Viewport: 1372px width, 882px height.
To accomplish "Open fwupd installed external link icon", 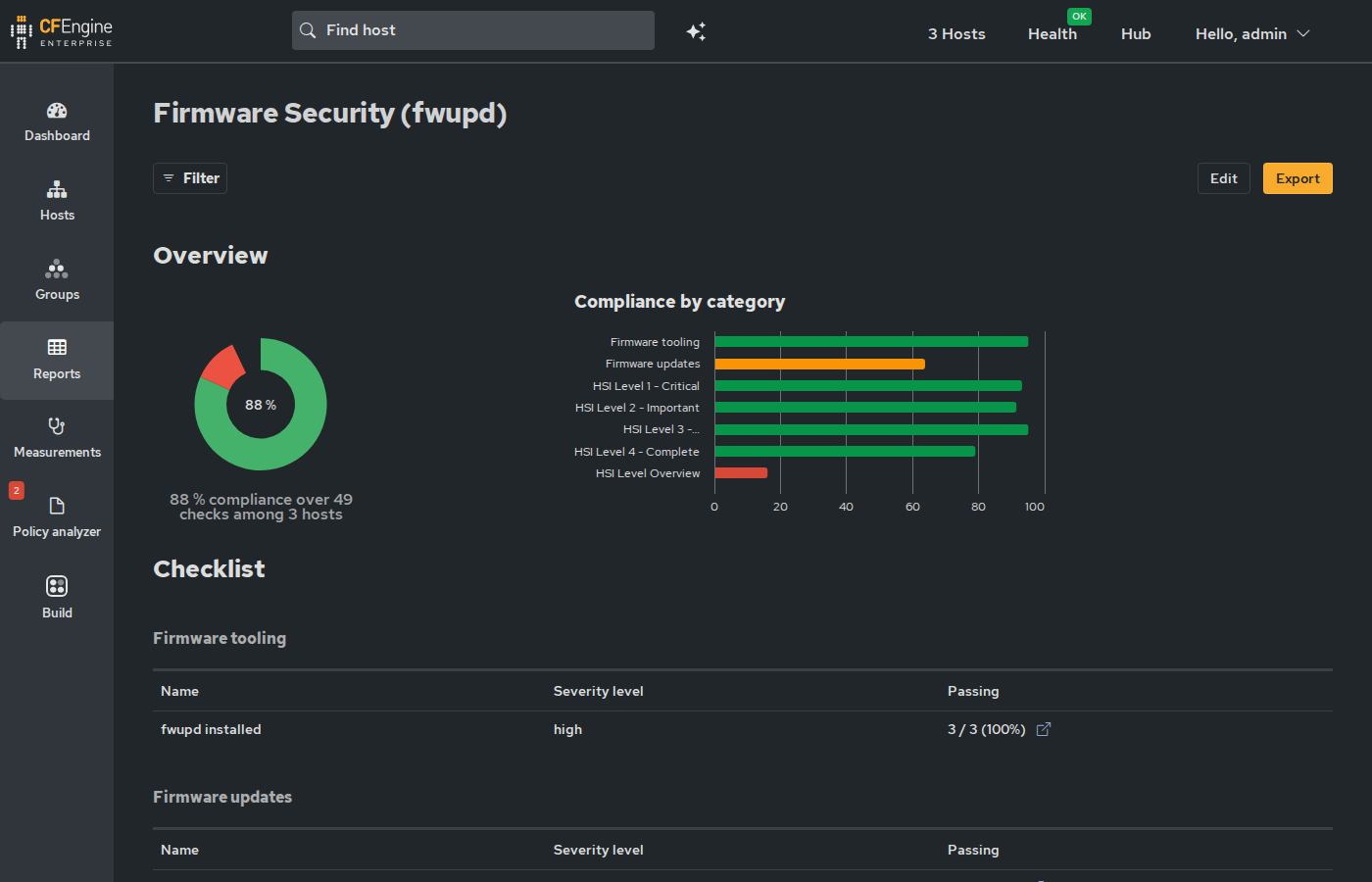I will pos(1044,729).
